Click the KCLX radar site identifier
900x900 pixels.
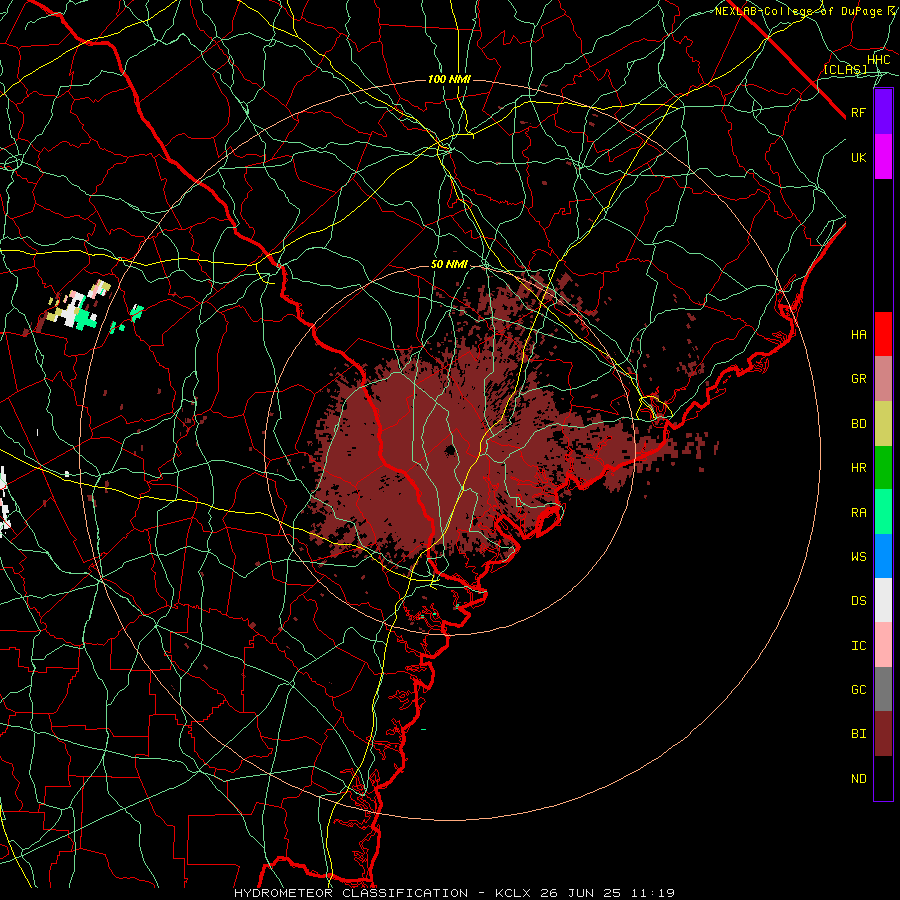point(513,893)
